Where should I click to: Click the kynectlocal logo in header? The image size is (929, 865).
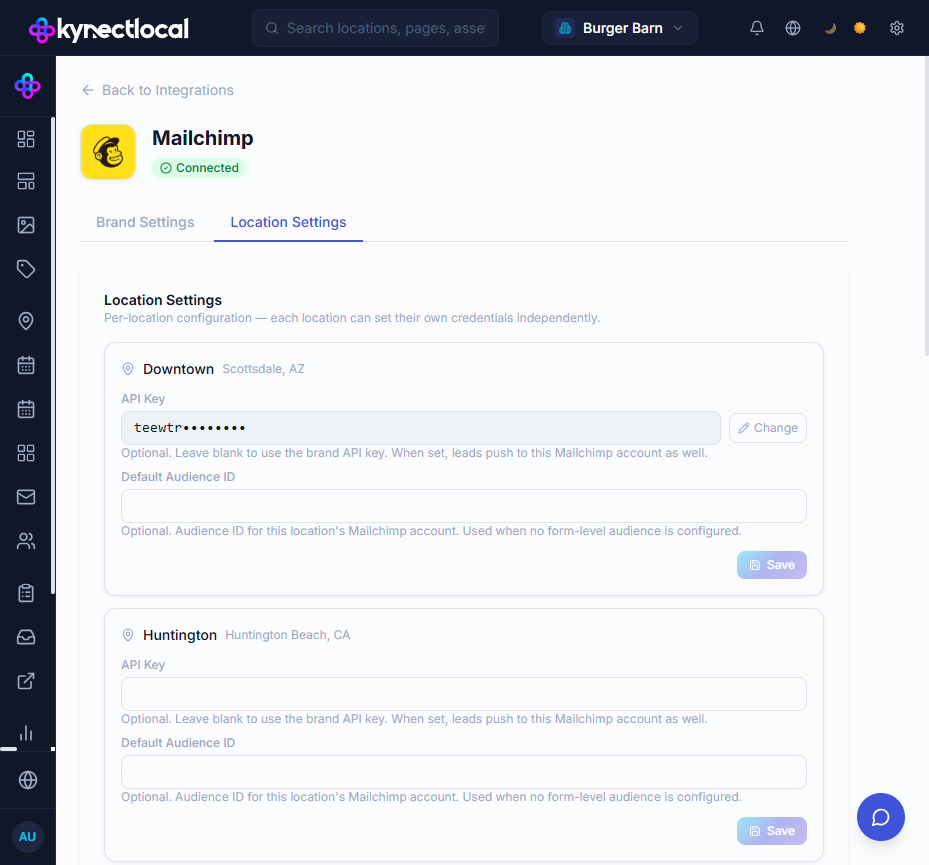click(109, 29)
